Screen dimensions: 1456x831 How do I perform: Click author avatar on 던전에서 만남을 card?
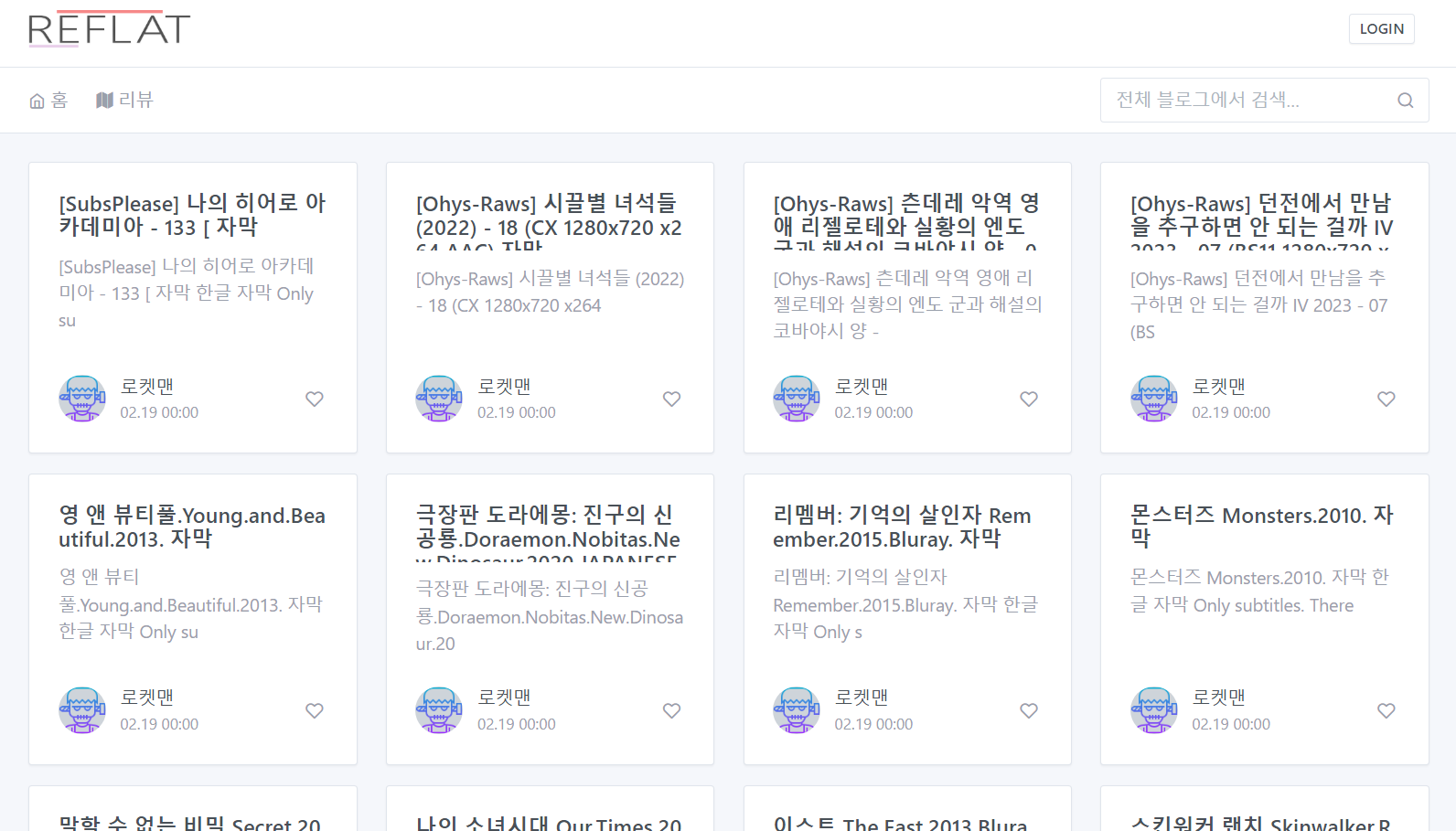pos(1154,399)
